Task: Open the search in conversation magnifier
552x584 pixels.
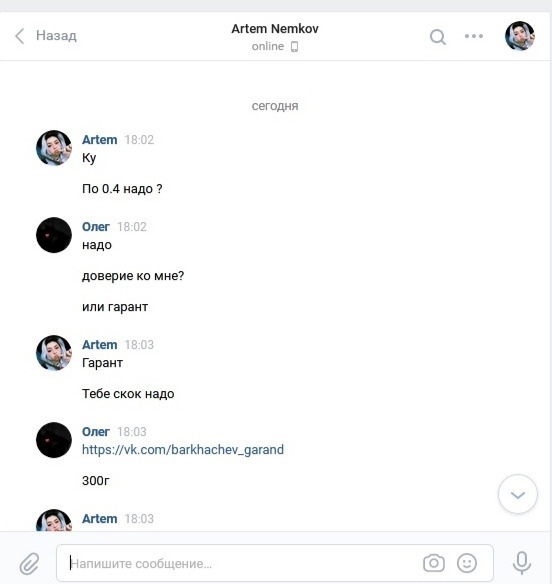Action: coord(438,37)
